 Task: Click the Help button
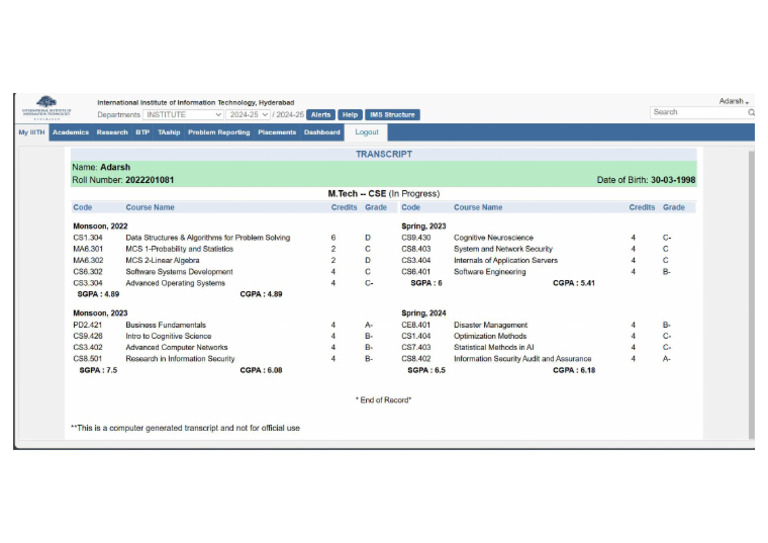coord(350,115)
